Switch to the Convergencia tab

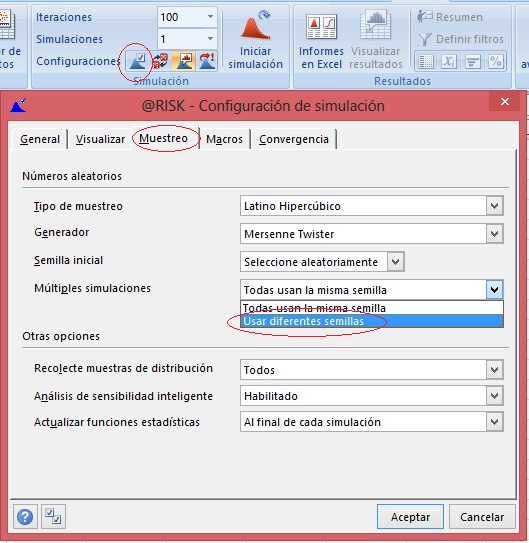click(294, 139)
